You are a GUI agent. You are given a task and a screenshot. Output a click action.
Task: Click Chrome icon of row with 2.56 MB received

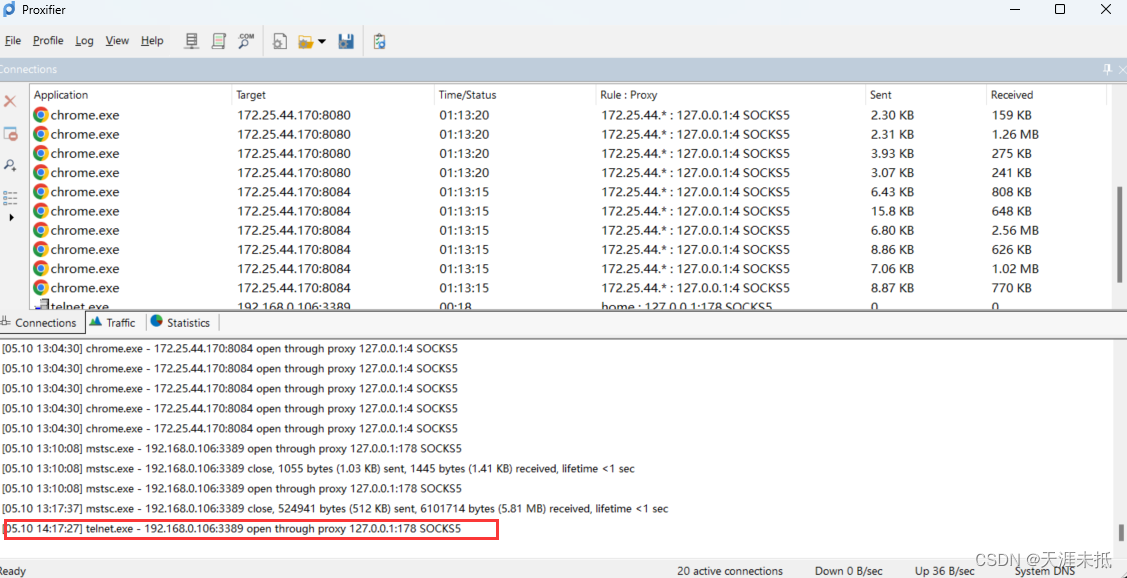[41, 230]
